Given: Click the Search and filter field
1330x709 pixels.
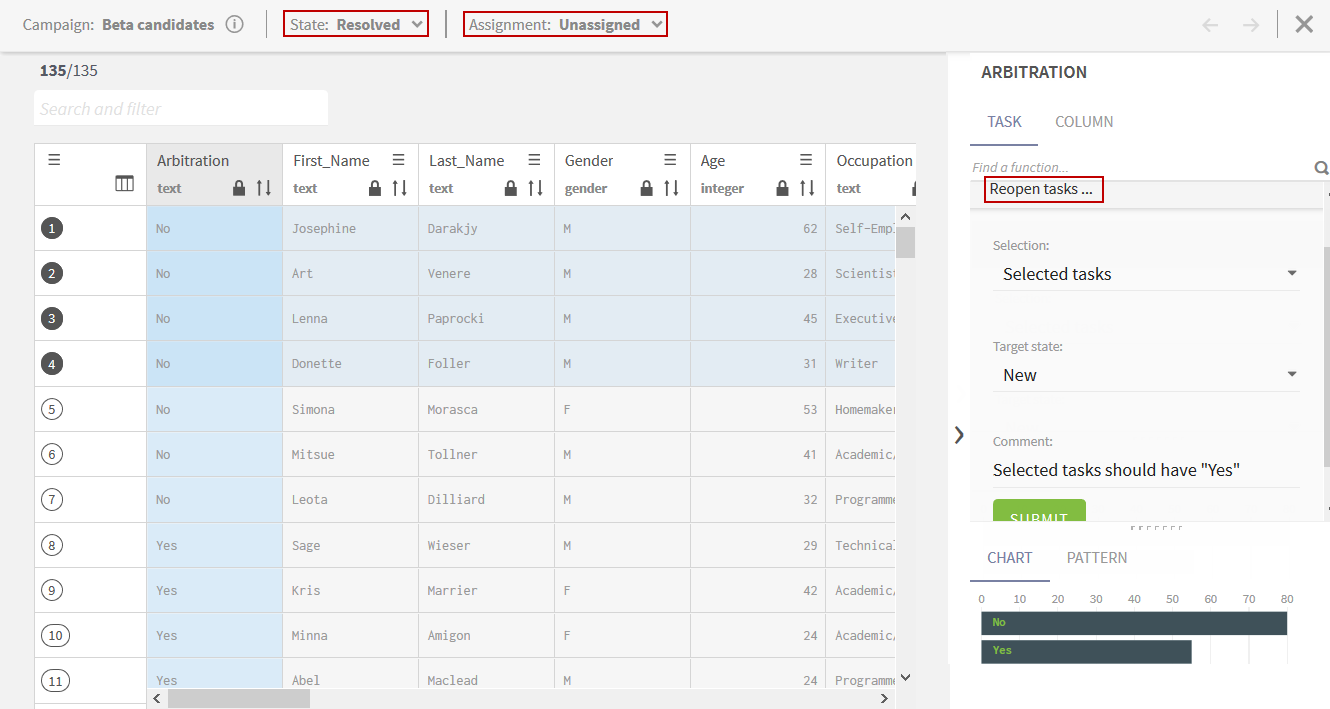Looking at the screenshot, I should tap(181, 108).
